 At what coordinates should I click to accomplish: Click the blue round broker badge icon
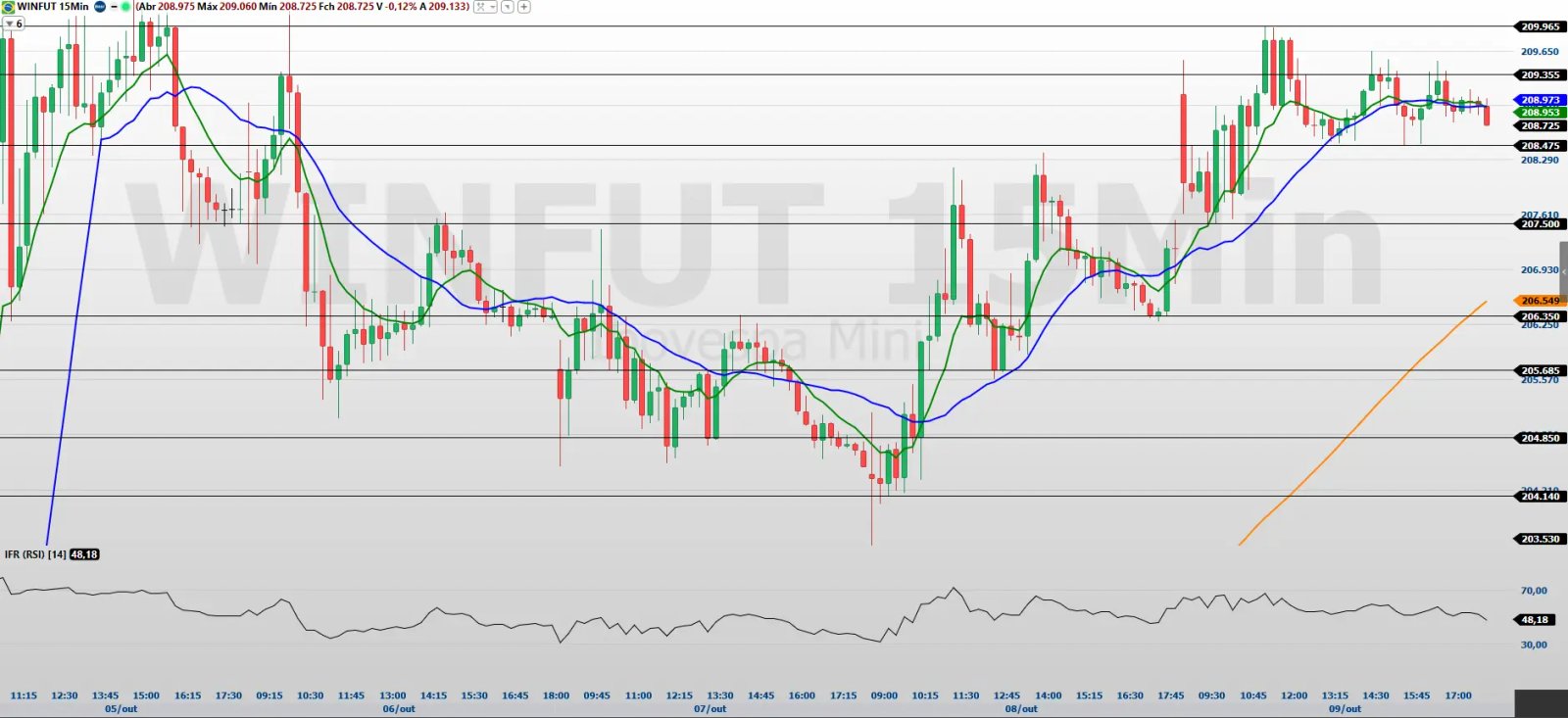[x=100, y=7]
